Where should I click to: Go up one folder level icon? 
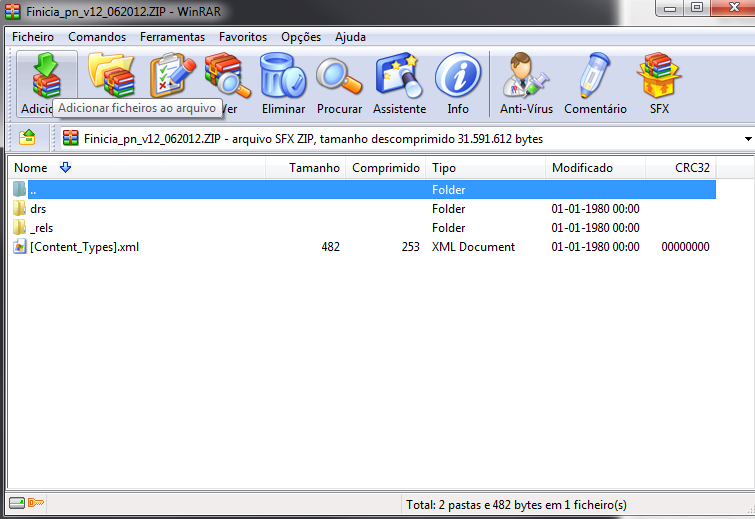(x=27, y=138)
